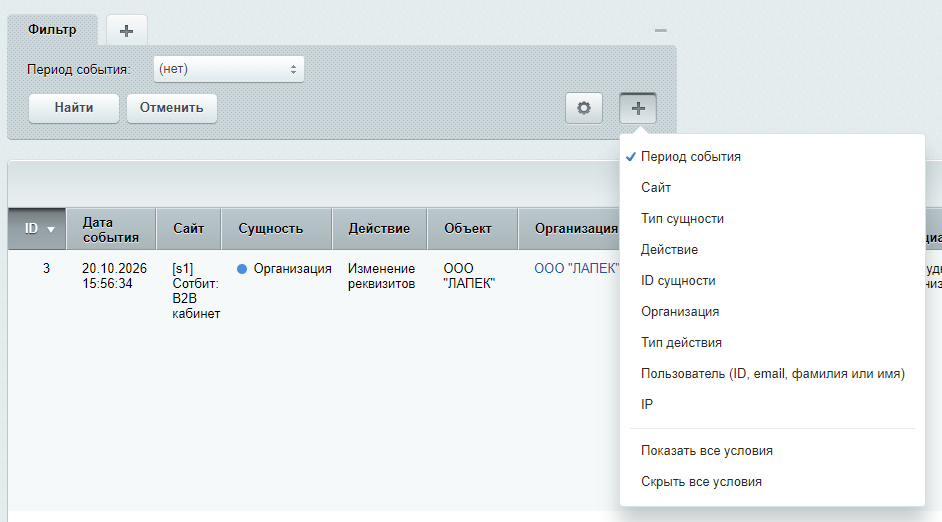Select Тип сущности filter condition
The width and height of the screenshot is (942, 522).
[x=772, y=219]
